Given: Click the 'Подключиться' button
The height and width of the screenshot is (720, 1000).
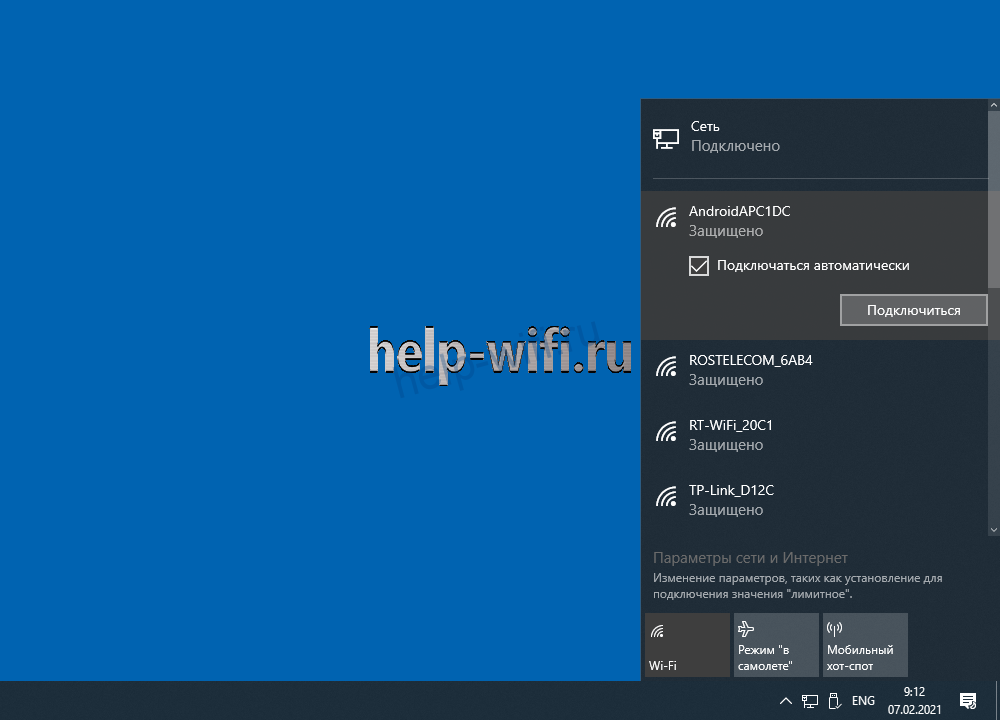Looking at the screenshot, I should pos(913,311).
